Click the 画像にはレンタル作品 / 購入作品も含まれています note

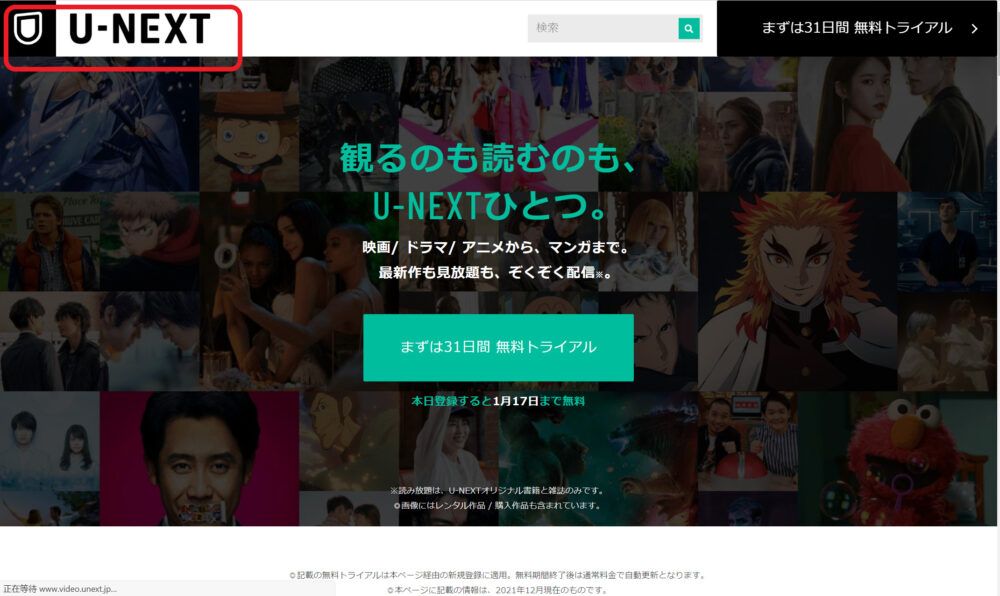[497, 505]
